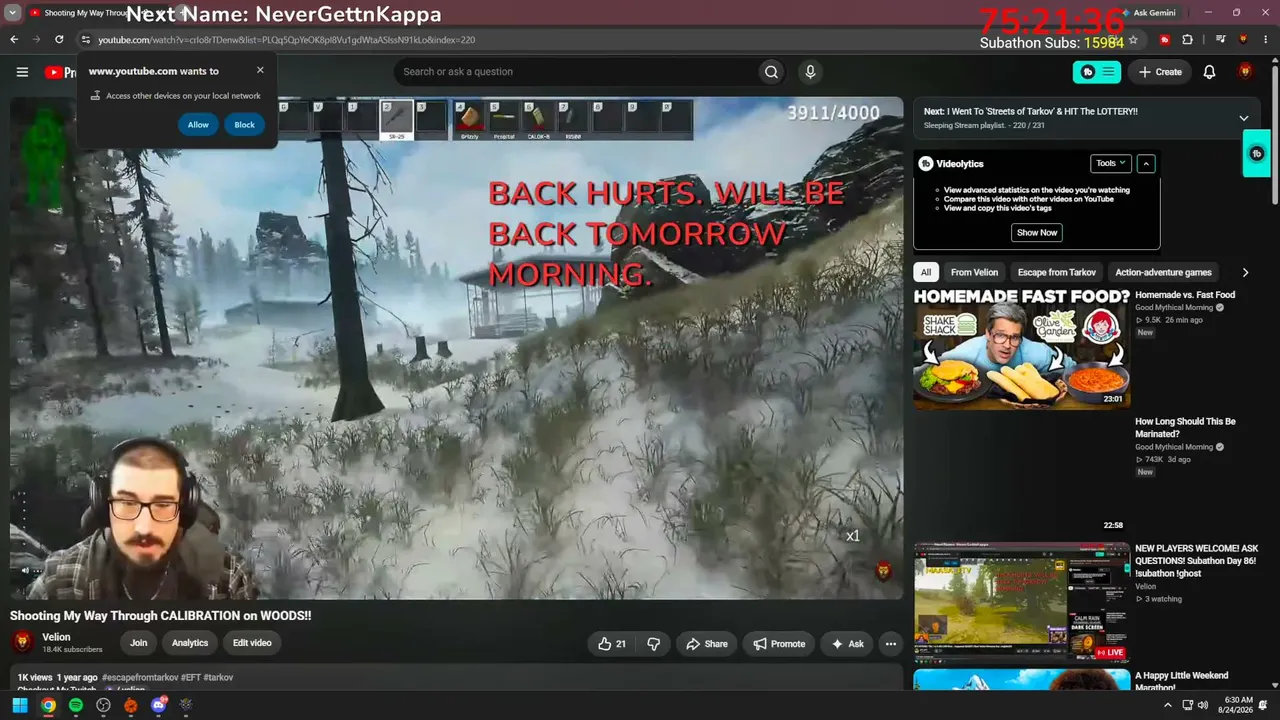Open the YouTube hamburger guide menu
The image size is (1280, 720).
point(22,72)
